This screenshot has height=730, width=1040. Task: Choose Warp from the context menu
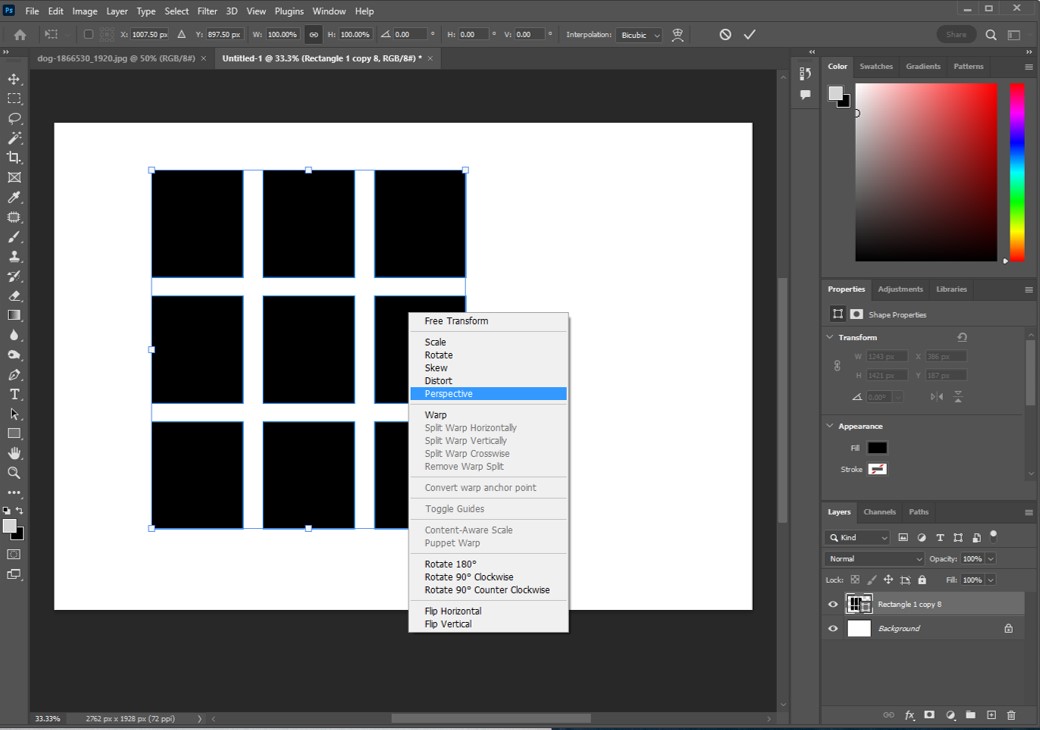[488, 415]
